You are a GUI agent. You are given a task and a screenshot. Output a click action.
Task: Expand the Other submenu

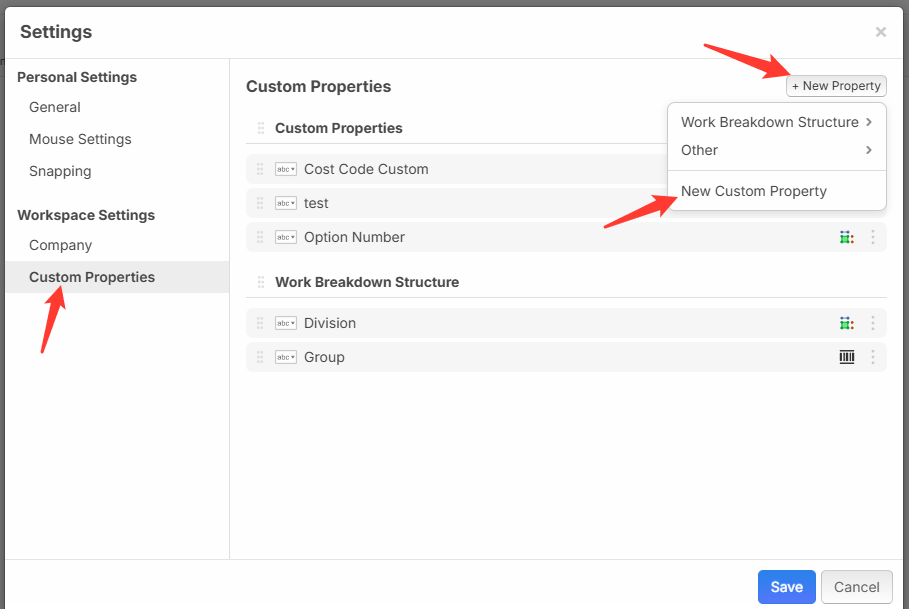(x=776, y=150)
